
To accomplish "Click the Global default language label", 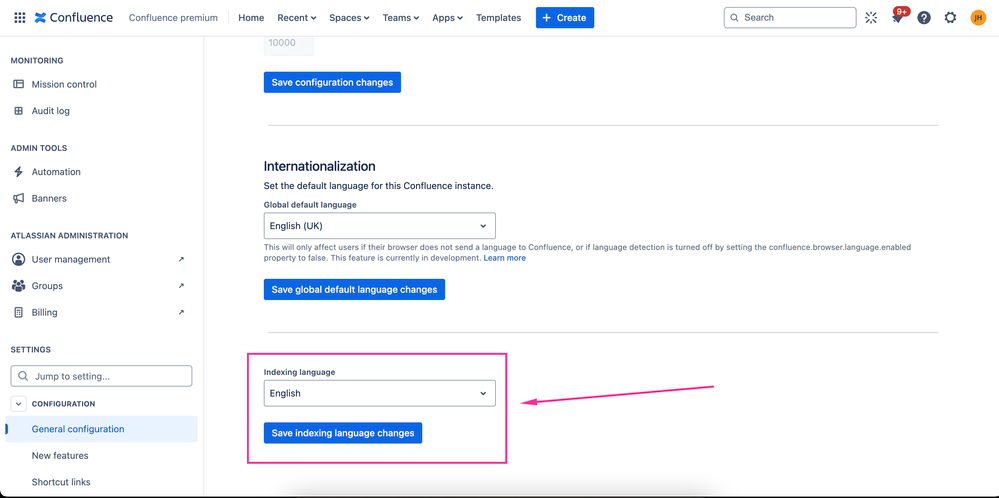I will (x=310, y=204).
